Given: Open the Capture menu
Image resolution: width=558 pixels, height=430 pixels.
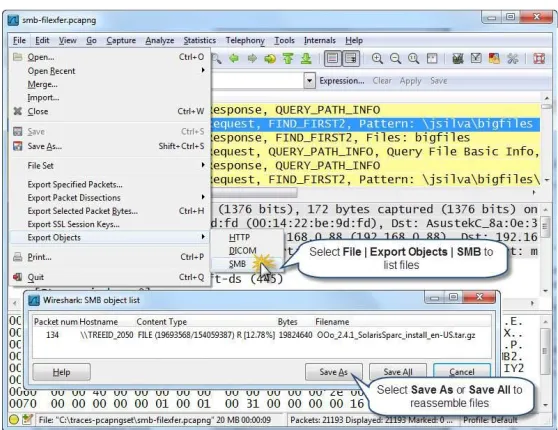Looking at the screenshot, I should click(x=121, y=41).
